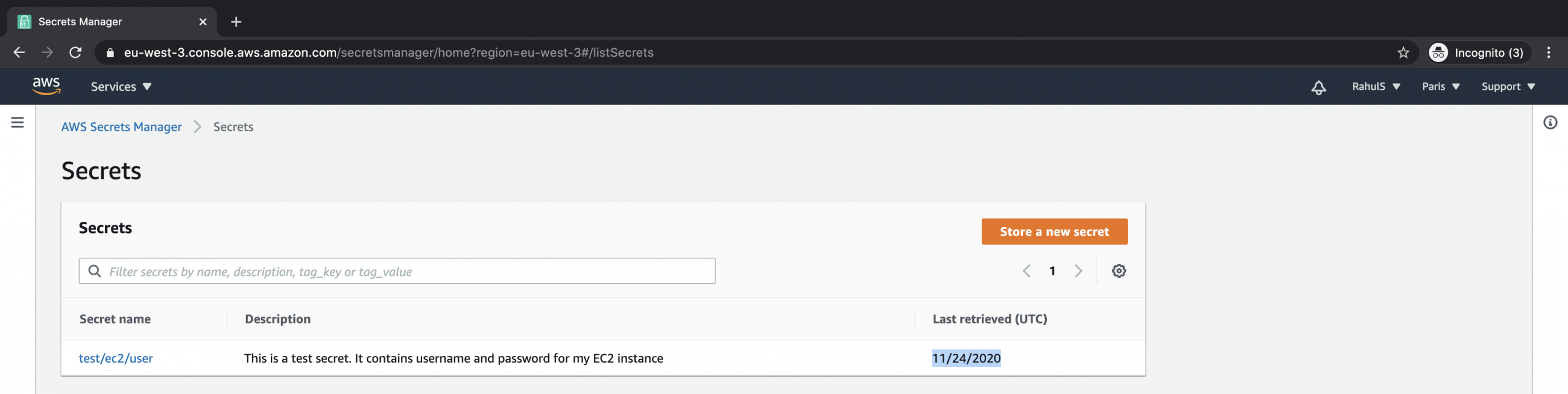
Task: Click Store a new secret
Action: [x=1054, y=231]
